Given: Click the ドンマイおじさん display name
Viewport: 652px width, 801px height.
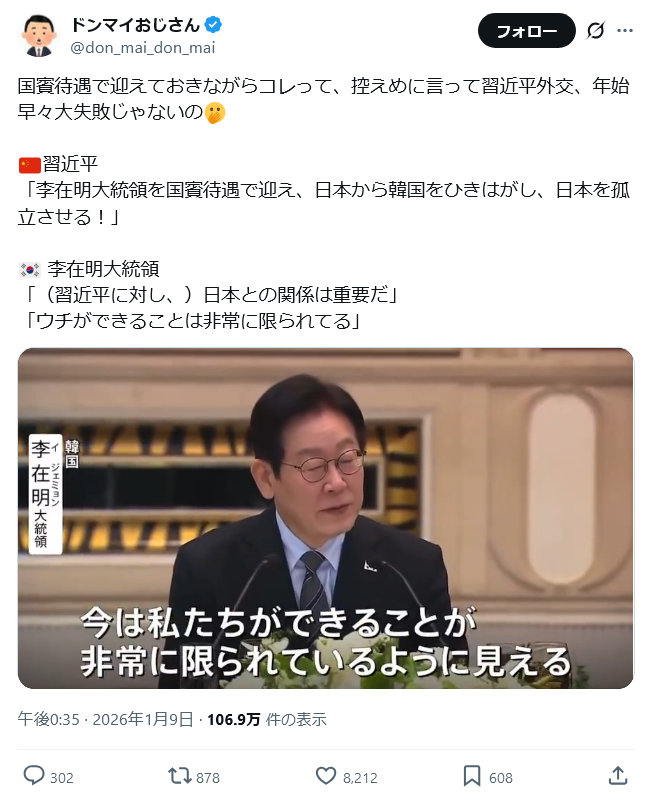Looking at the screenshot, I should point(135,25).
